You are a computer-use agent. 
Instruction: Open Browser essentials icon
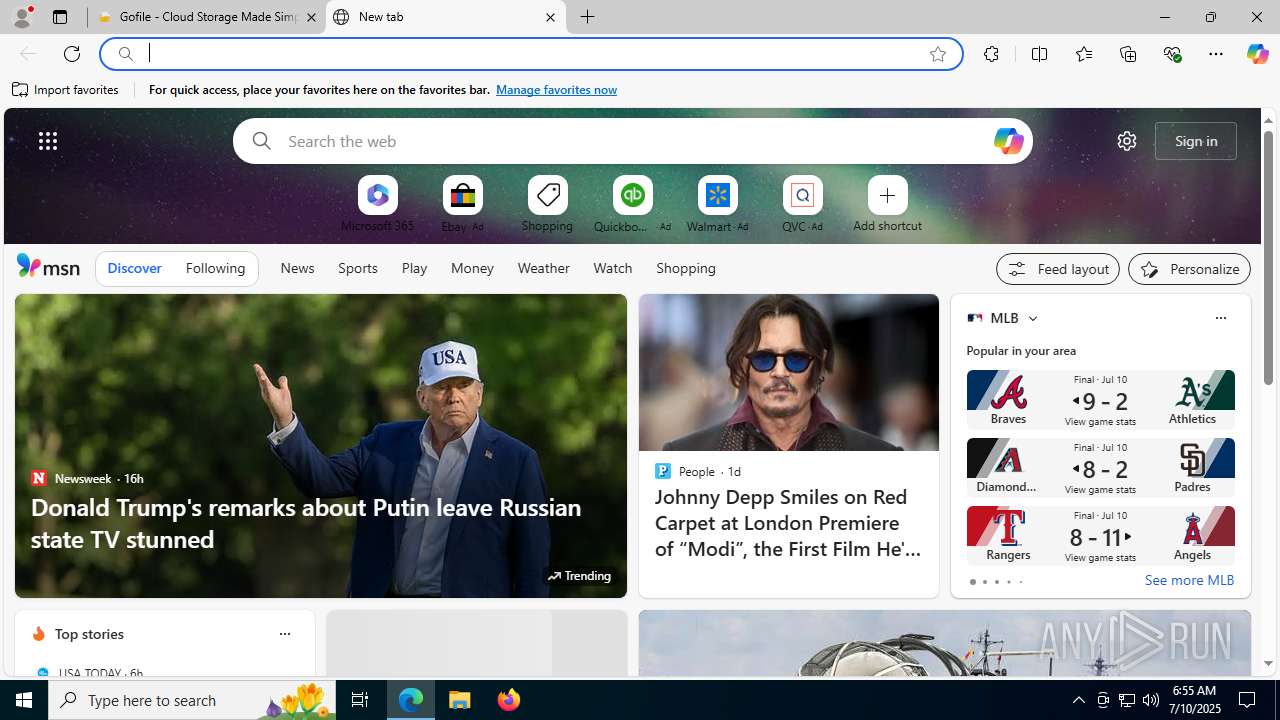coord(1172,54)
